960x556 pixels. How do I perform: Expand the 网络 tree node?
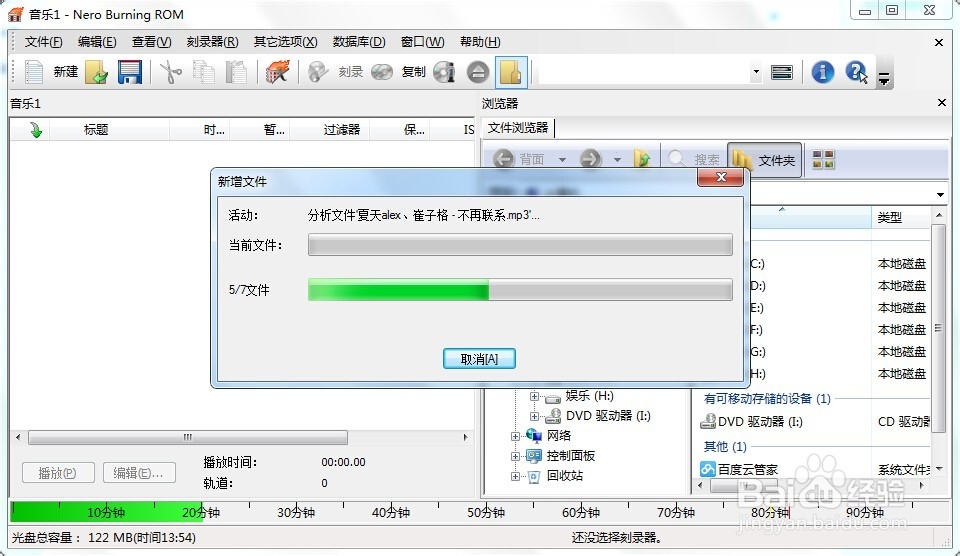[515, 436]
